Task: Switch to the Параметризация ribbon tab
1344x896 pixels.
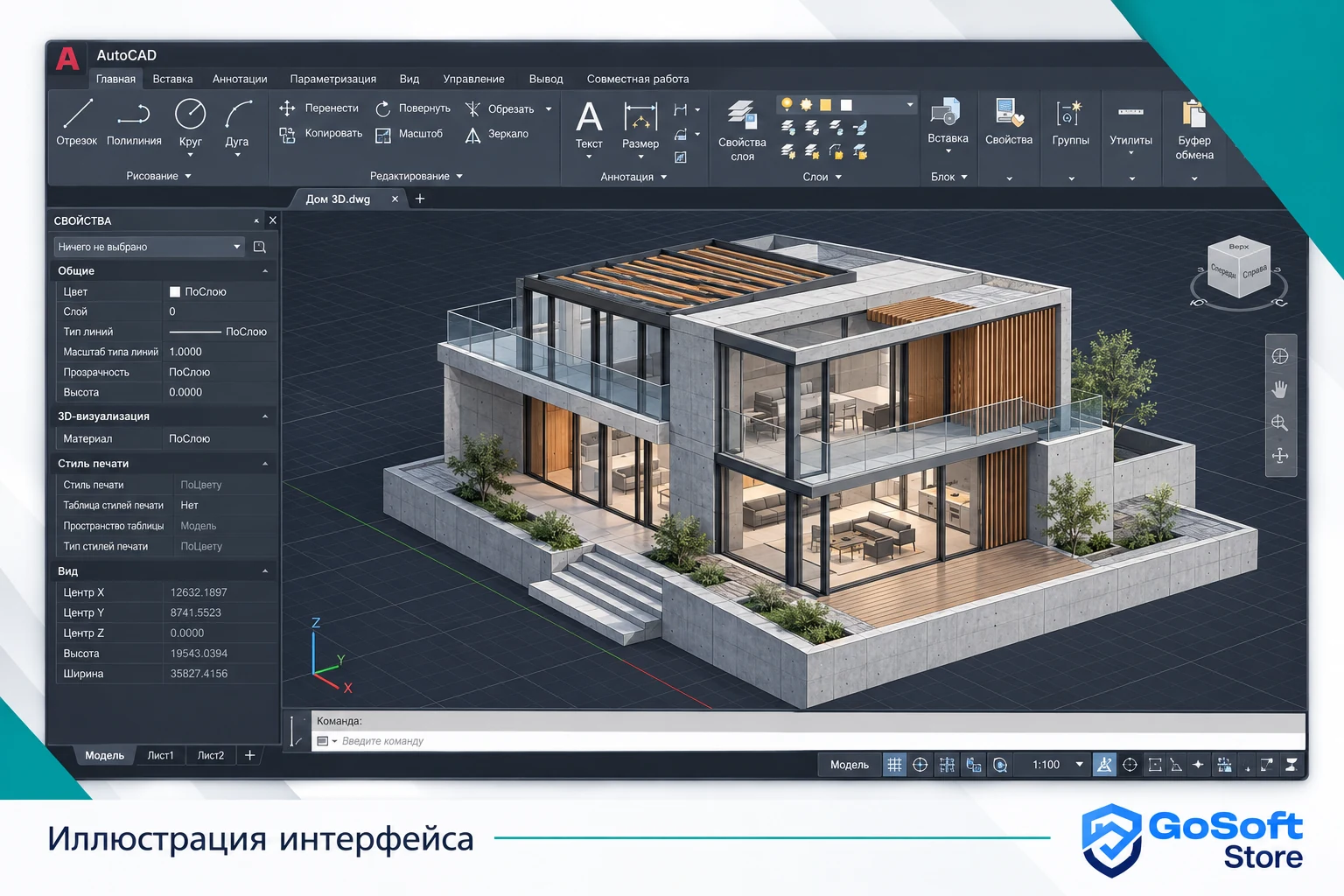Action: (x=333, y=79)
